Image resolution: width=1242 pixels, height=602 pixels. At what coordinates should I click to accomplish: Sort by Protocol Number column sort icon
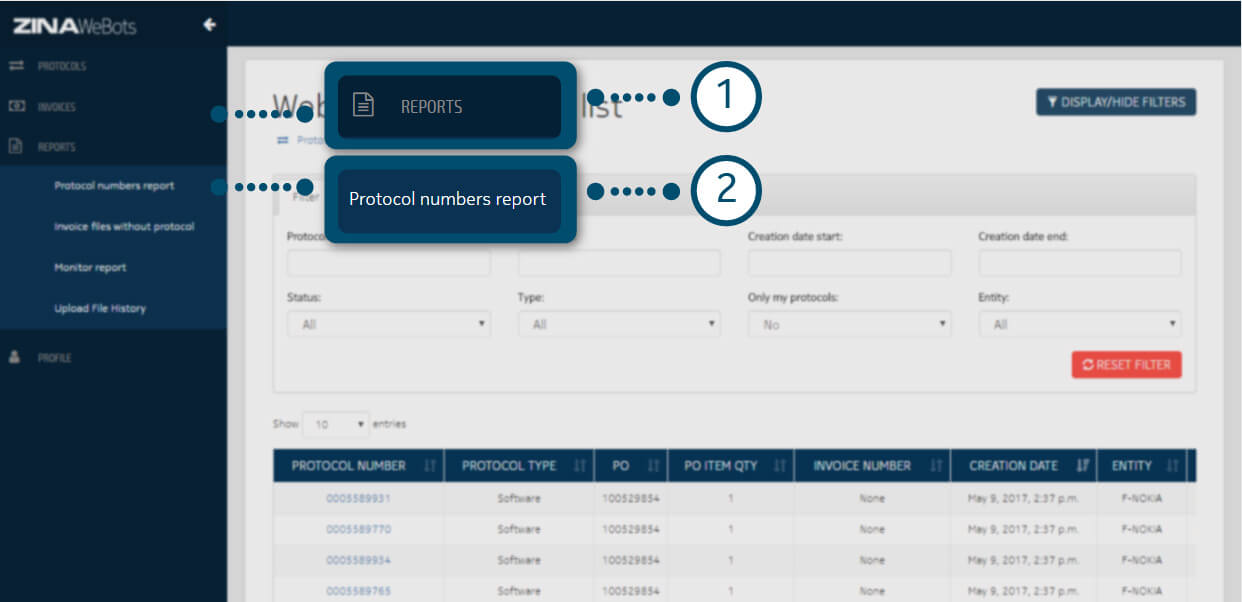point(430,465)
